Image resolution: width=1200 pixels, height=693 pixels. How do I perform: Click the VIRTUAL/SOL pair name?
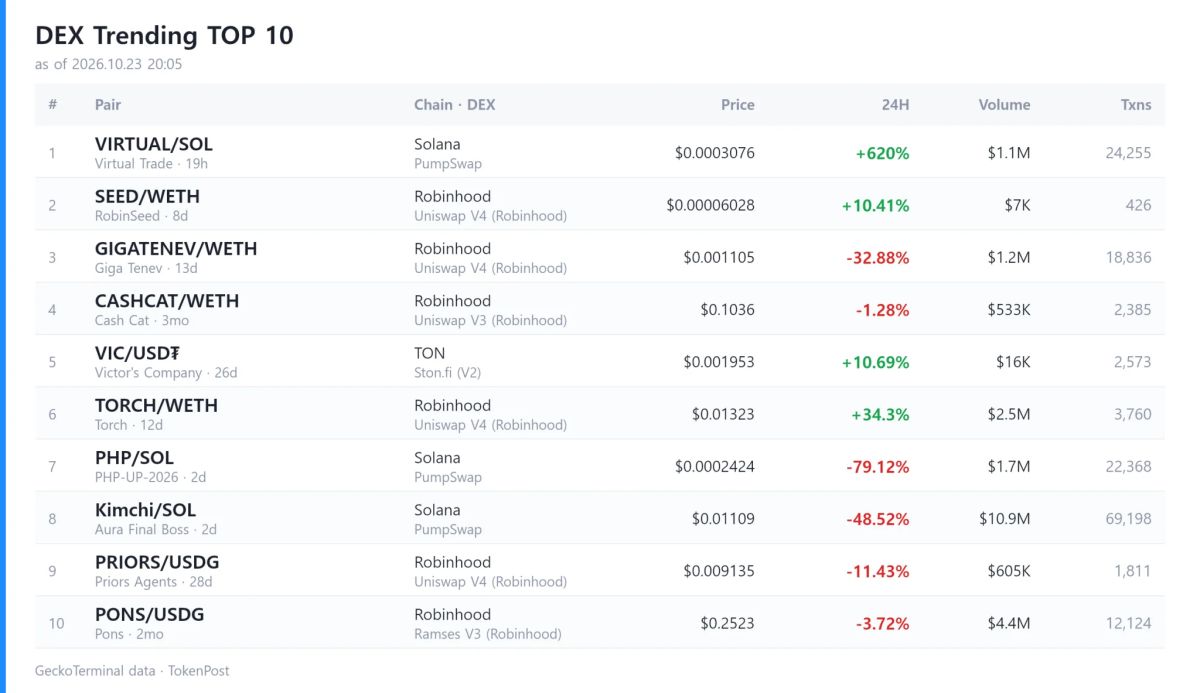[154, 144]
